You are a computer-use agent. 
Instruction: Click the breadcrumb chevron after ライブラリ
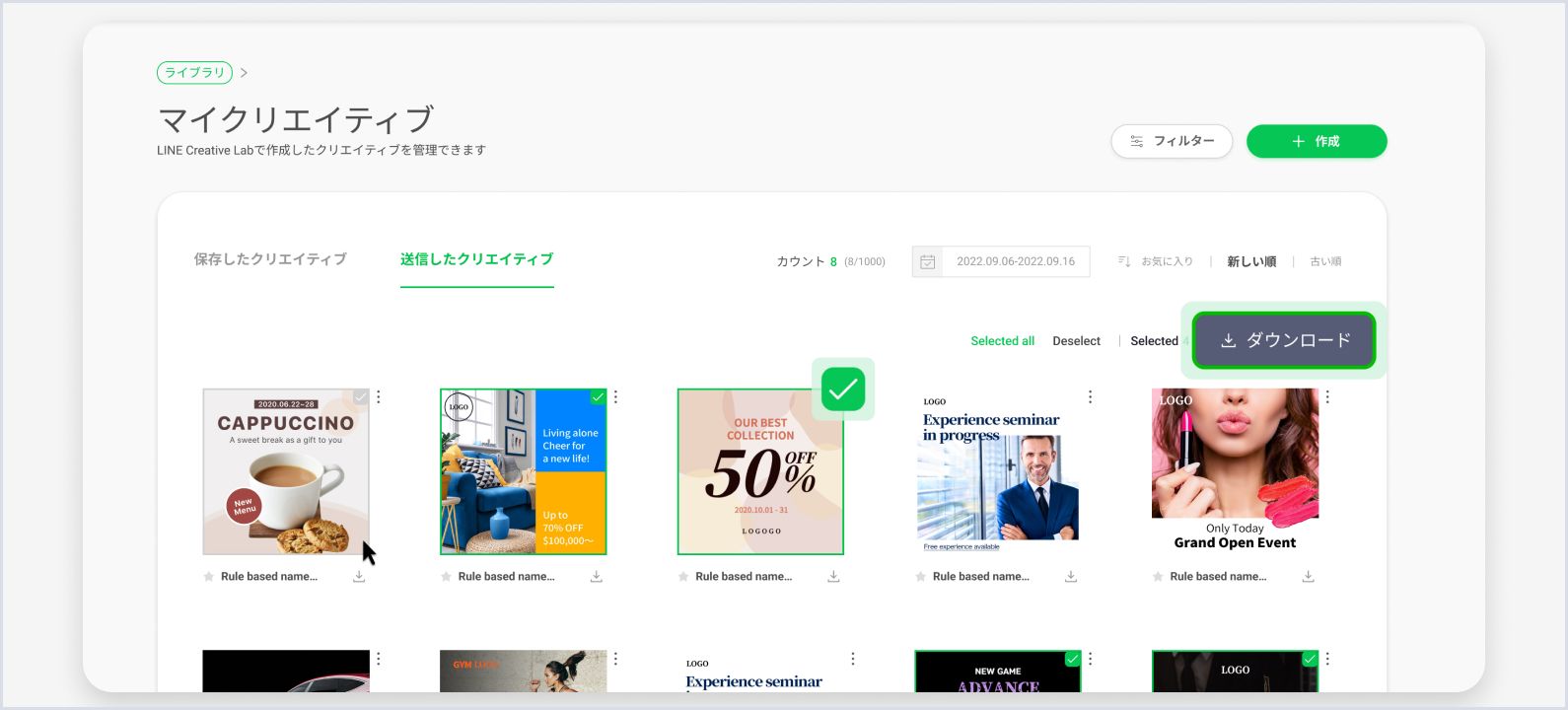point(244,73)
